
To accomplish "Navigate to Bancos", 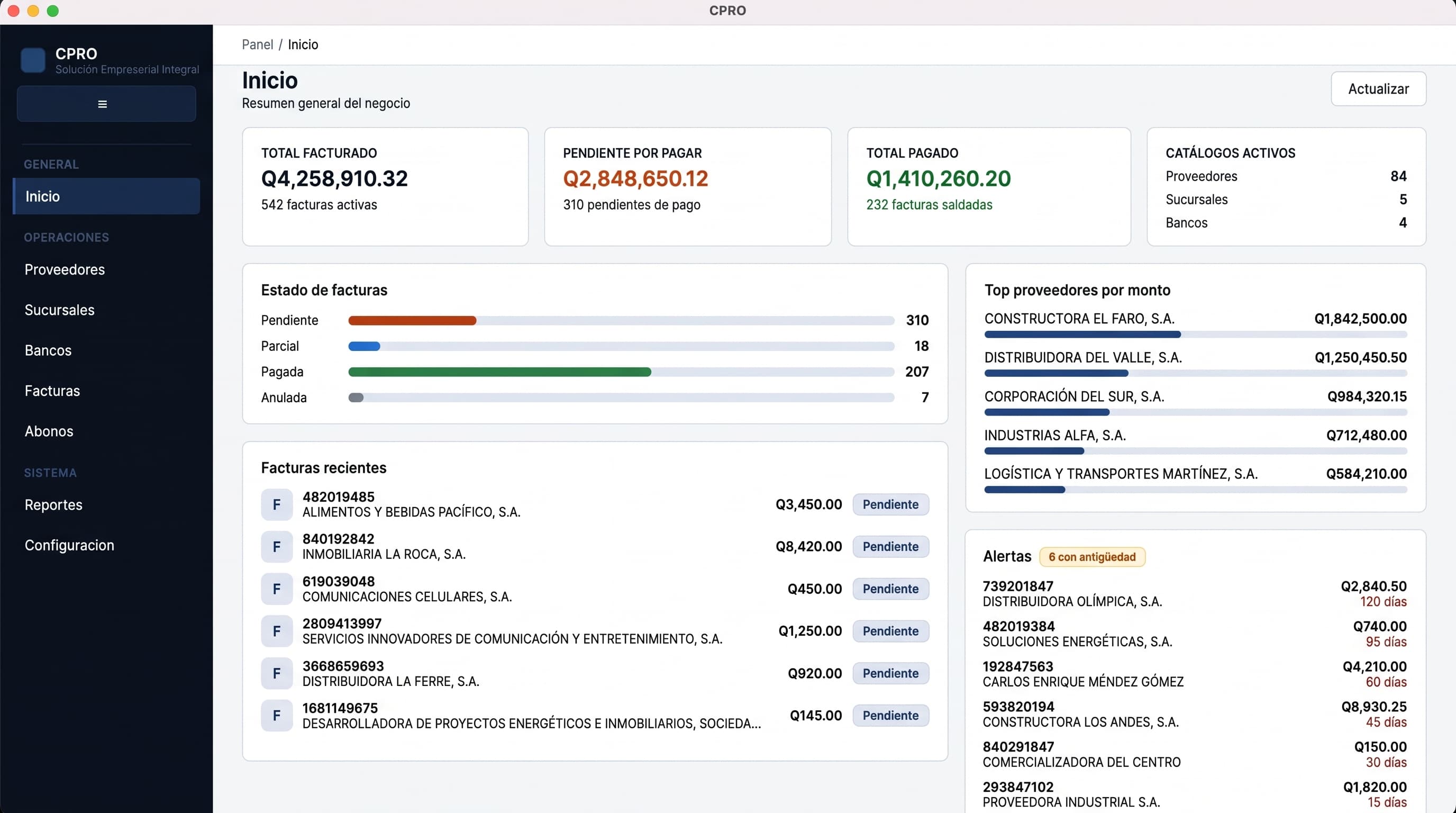I will (x=106, y=350).
